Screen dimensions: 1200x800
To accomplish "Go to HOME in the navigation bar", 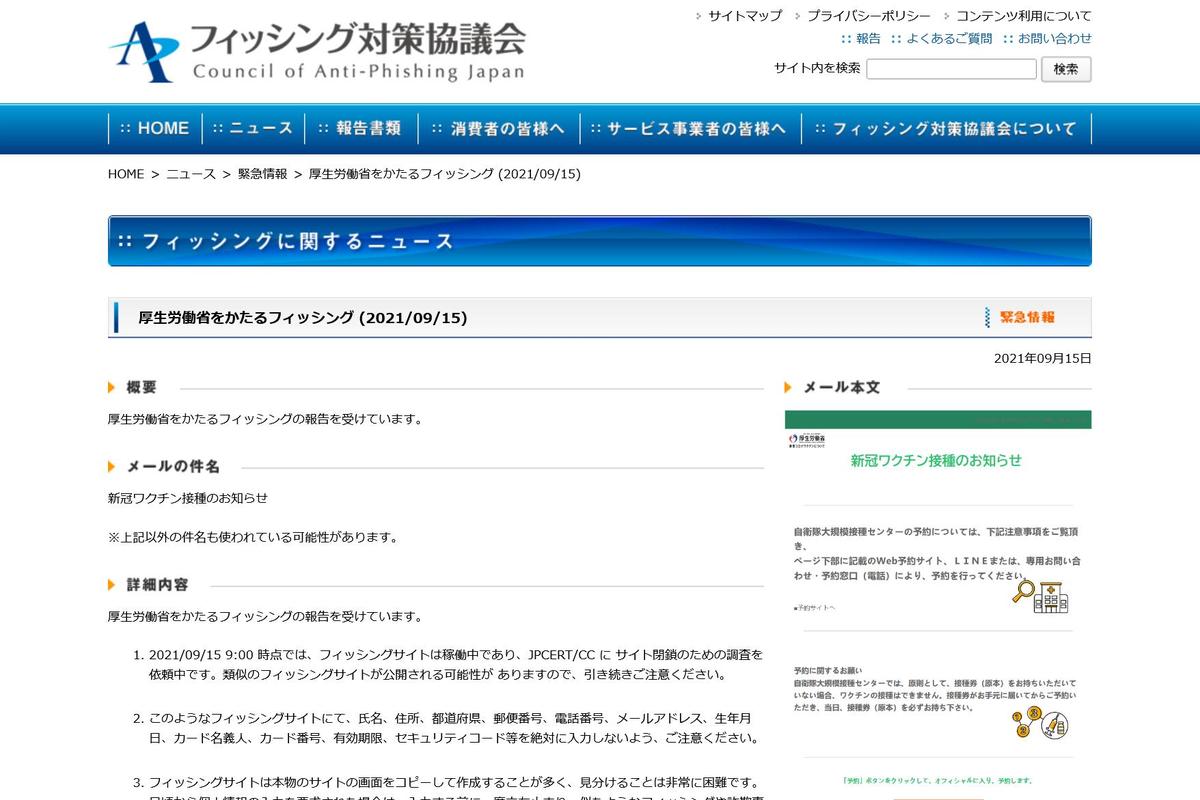I will 155,128.
